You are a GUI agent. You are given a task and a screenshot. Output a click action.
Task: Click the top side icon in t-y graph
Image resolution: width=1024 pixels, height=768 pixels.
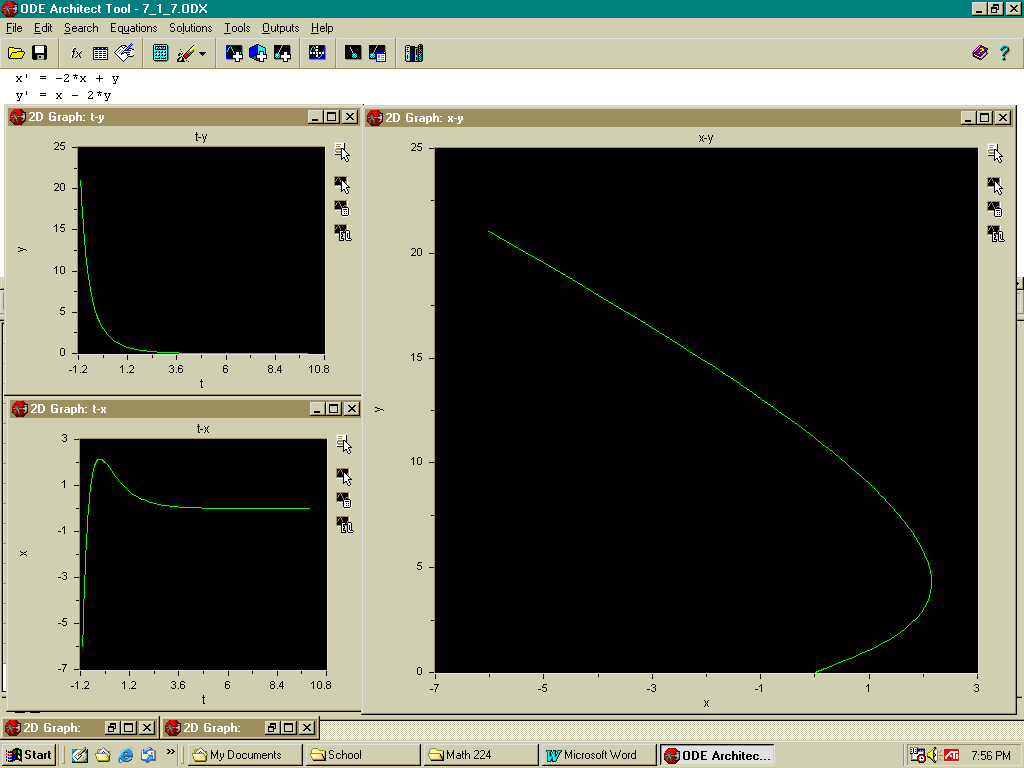[342, 152]
